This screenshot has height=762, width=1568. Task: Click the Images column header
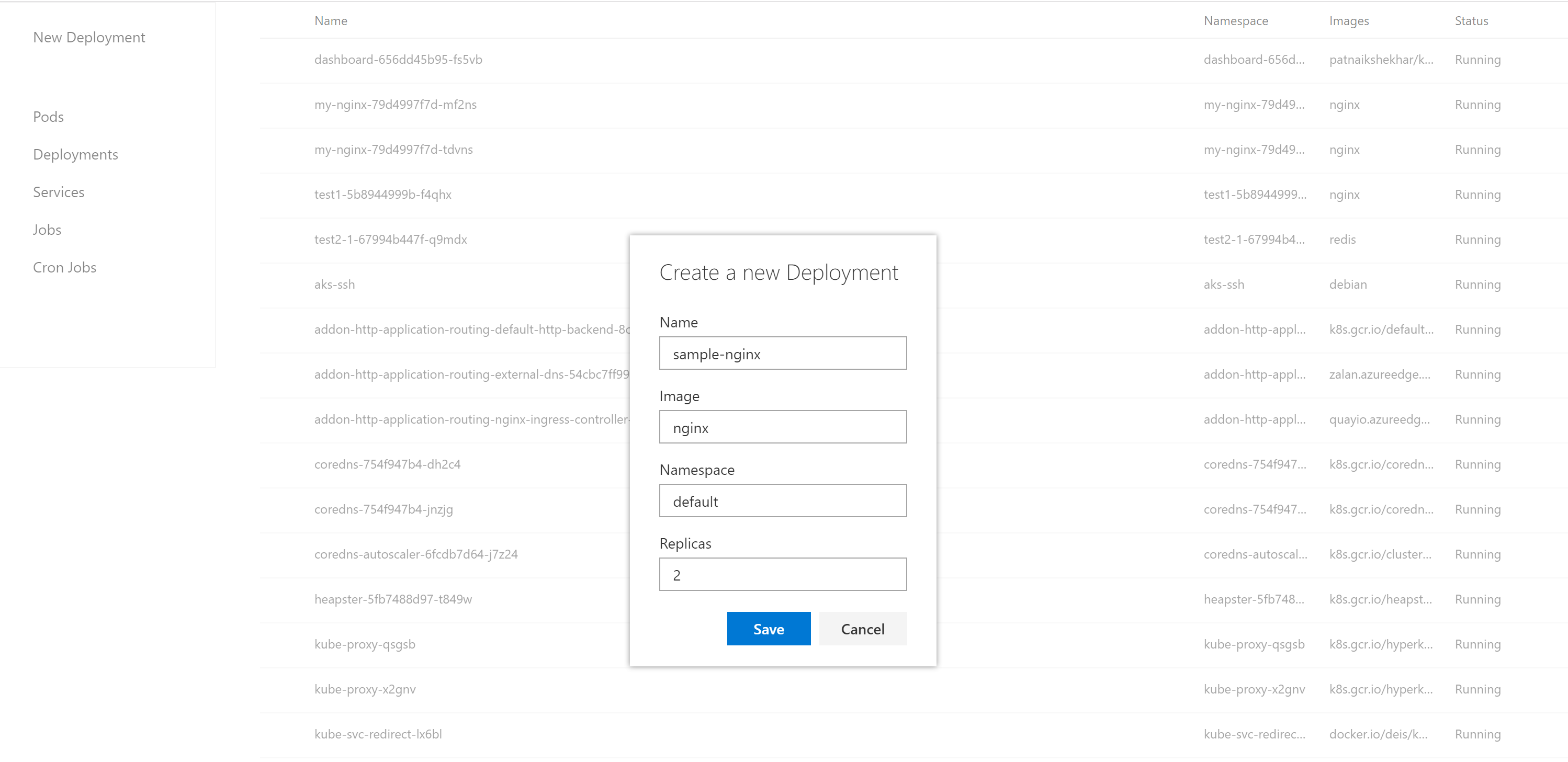click(1349, 21)
